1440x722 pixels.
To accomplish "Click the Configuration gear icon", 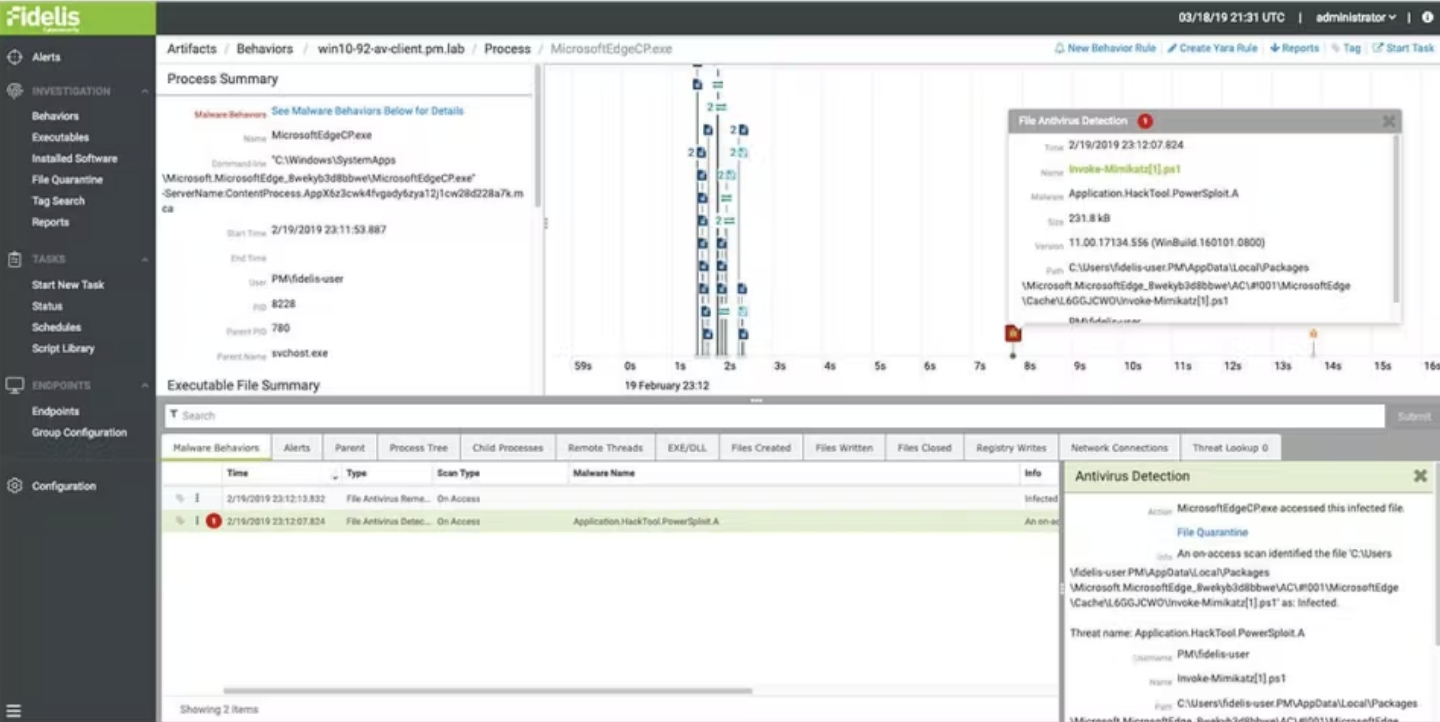I will pos(14,486).
